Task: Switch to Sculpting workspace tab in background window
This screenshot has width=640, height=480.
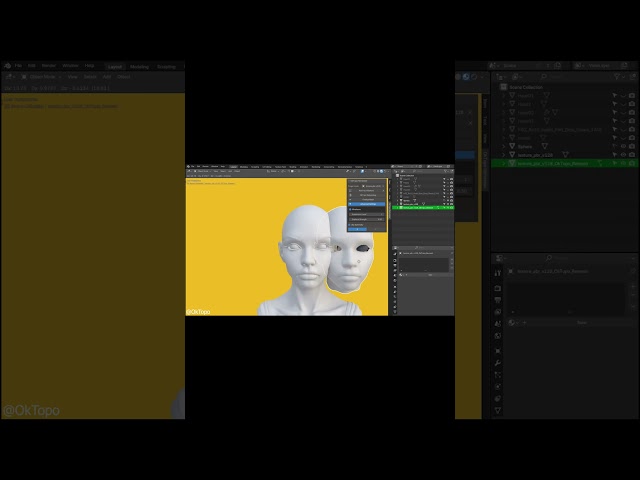Action: (x=167, y=67)
